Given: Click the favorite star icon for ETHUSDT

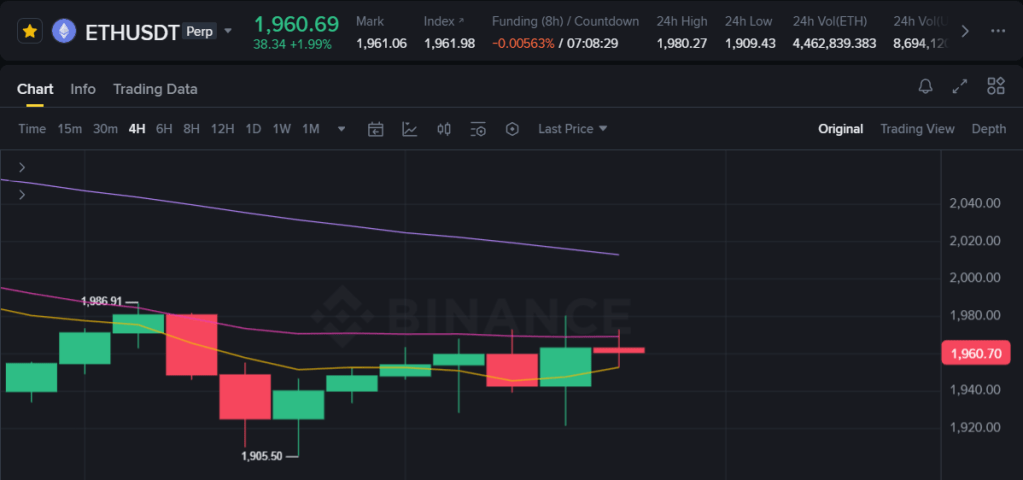Looking at the screenshot, I should tap(30, 31).
